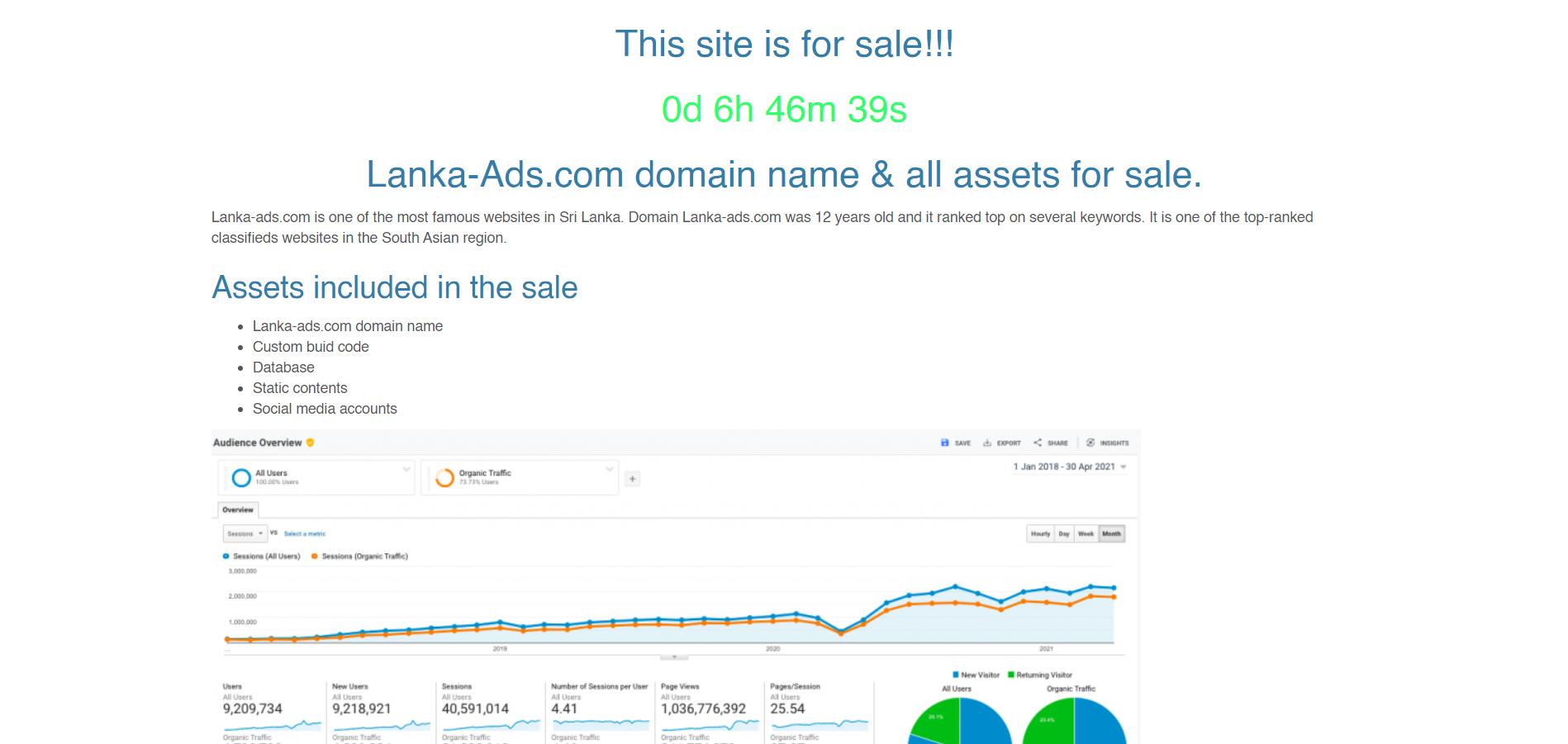
Task: Click the Organic Traffic orange ring icon
Action: (444, 477)
